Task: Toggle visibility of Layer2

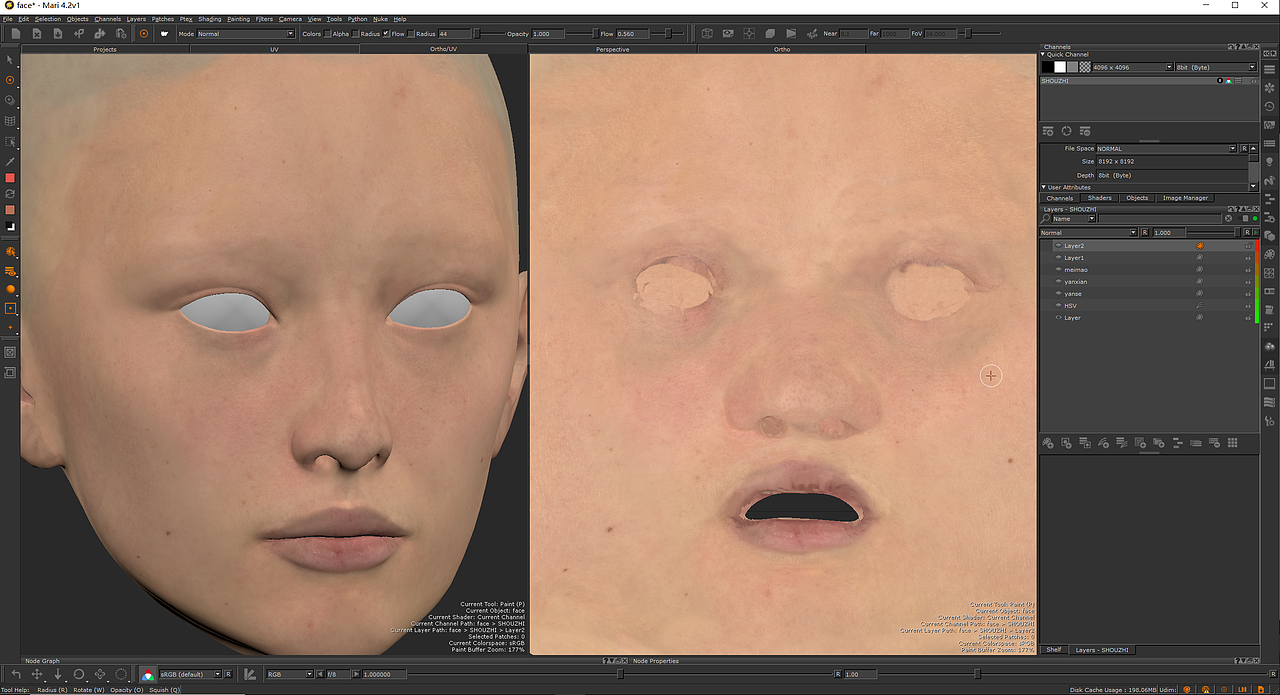Action: tap(1059, 245)
